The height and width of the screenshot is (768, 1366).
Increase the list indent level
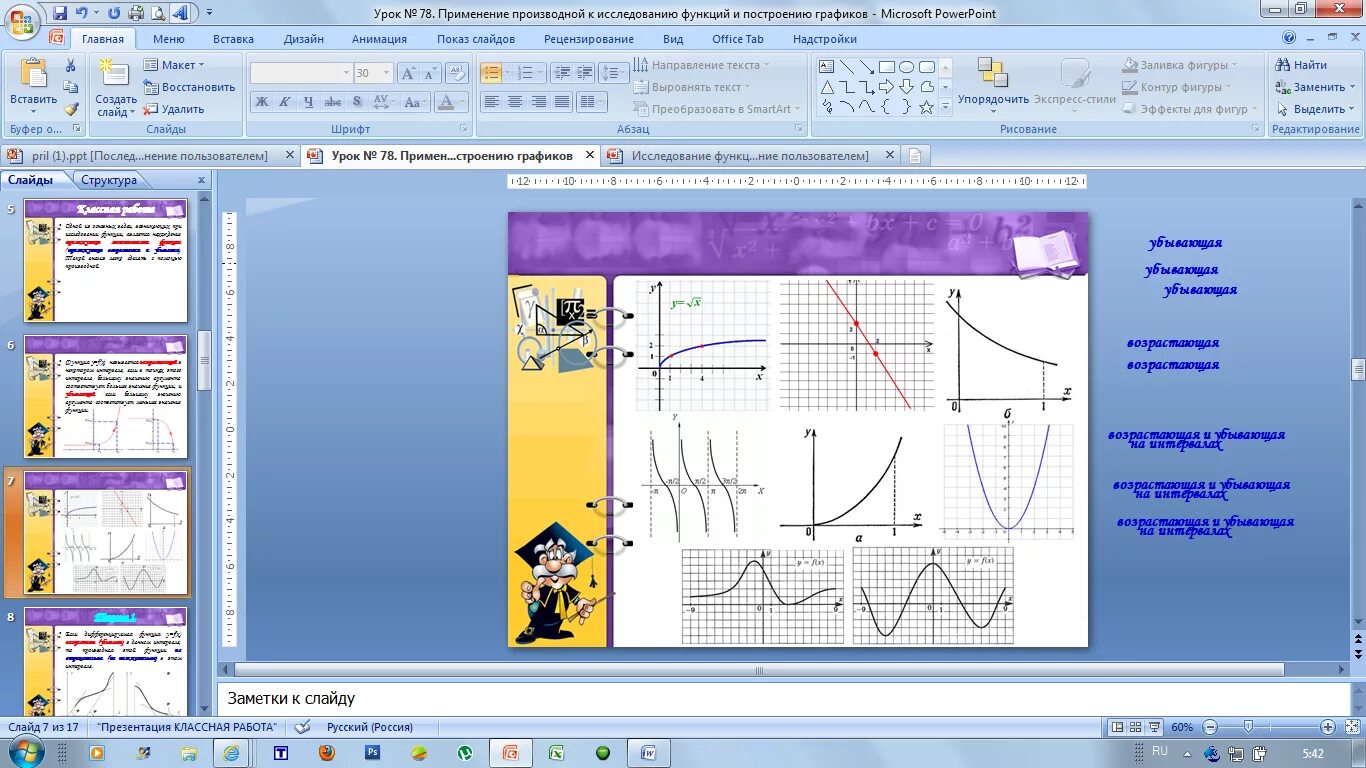tap(585, 73)
